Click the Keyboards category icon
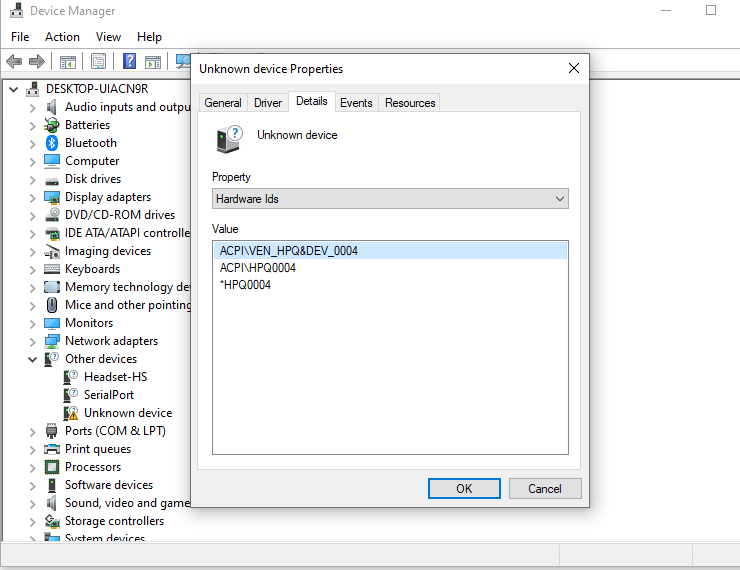This screenshot has height=570, width=740. point(51,269)
